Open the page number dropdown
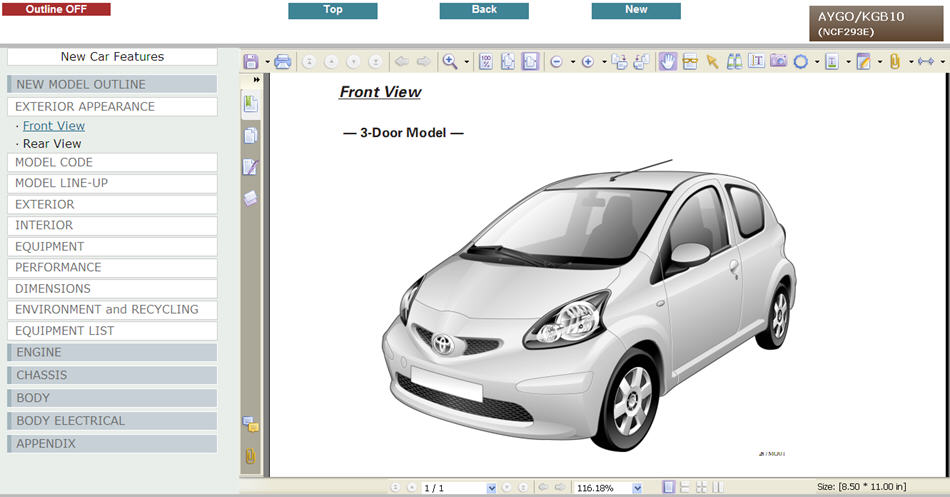Screen dimensions: 950x497 491,488
